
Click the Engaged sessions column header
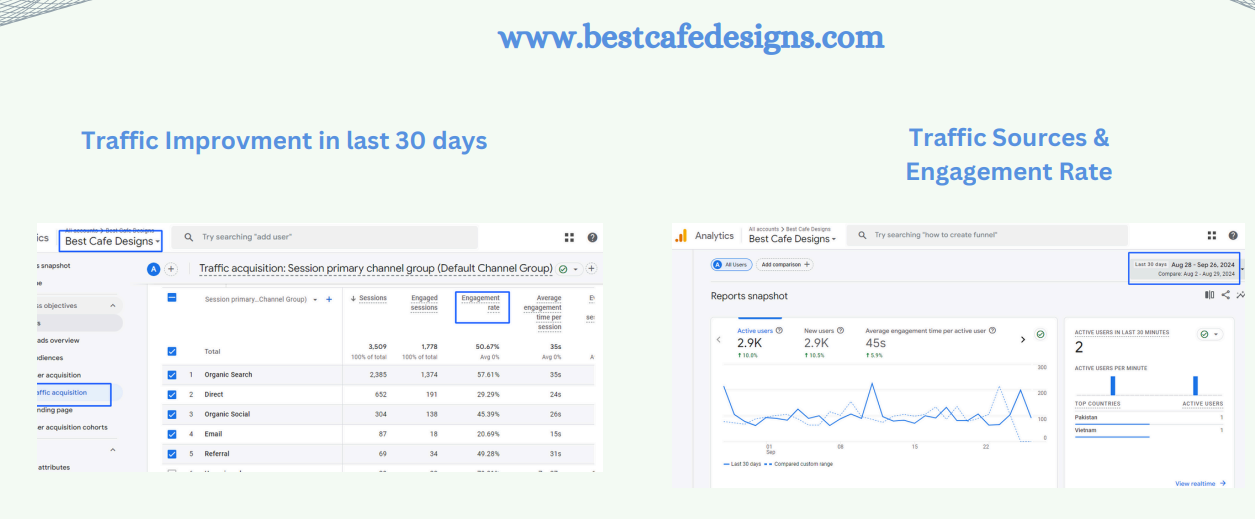click(424, 302)
